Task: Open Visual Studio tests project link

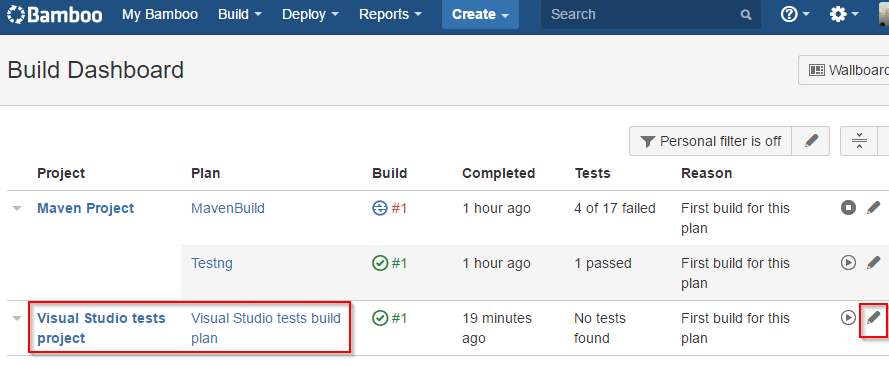Action: [101, 328]
